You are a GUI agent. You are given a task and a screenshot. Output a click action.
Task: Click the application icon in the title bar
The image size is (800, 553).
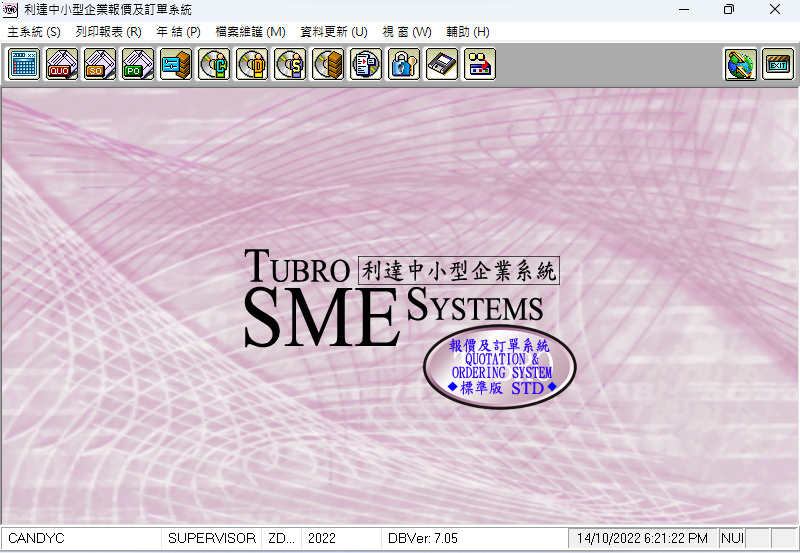pyautogui.click(x=10, y=10)
